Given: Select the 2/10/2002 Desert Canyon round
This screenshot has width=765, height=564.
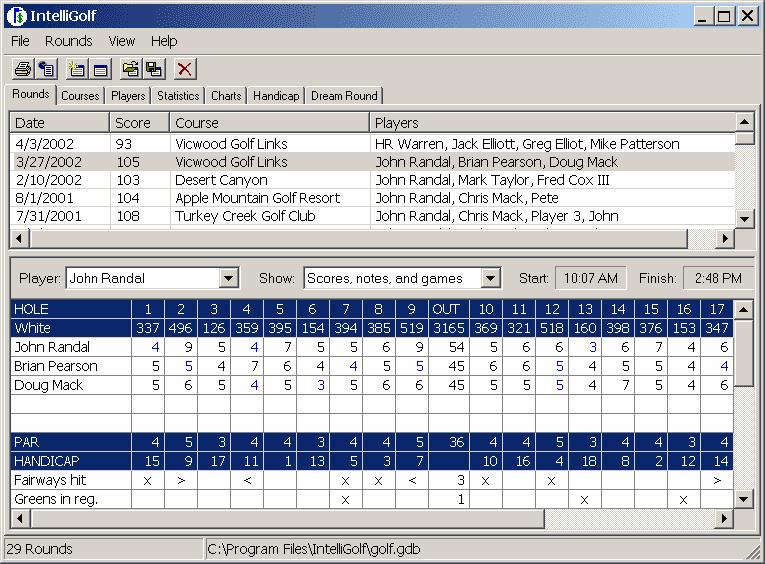Looking at the screenshot, I should pos(372,180).
